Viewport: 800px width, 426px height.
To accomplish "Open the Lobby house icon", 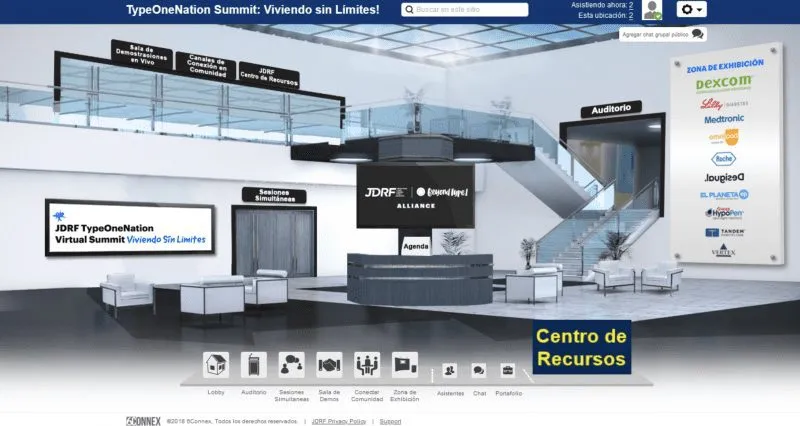I will tap(216, 365).
